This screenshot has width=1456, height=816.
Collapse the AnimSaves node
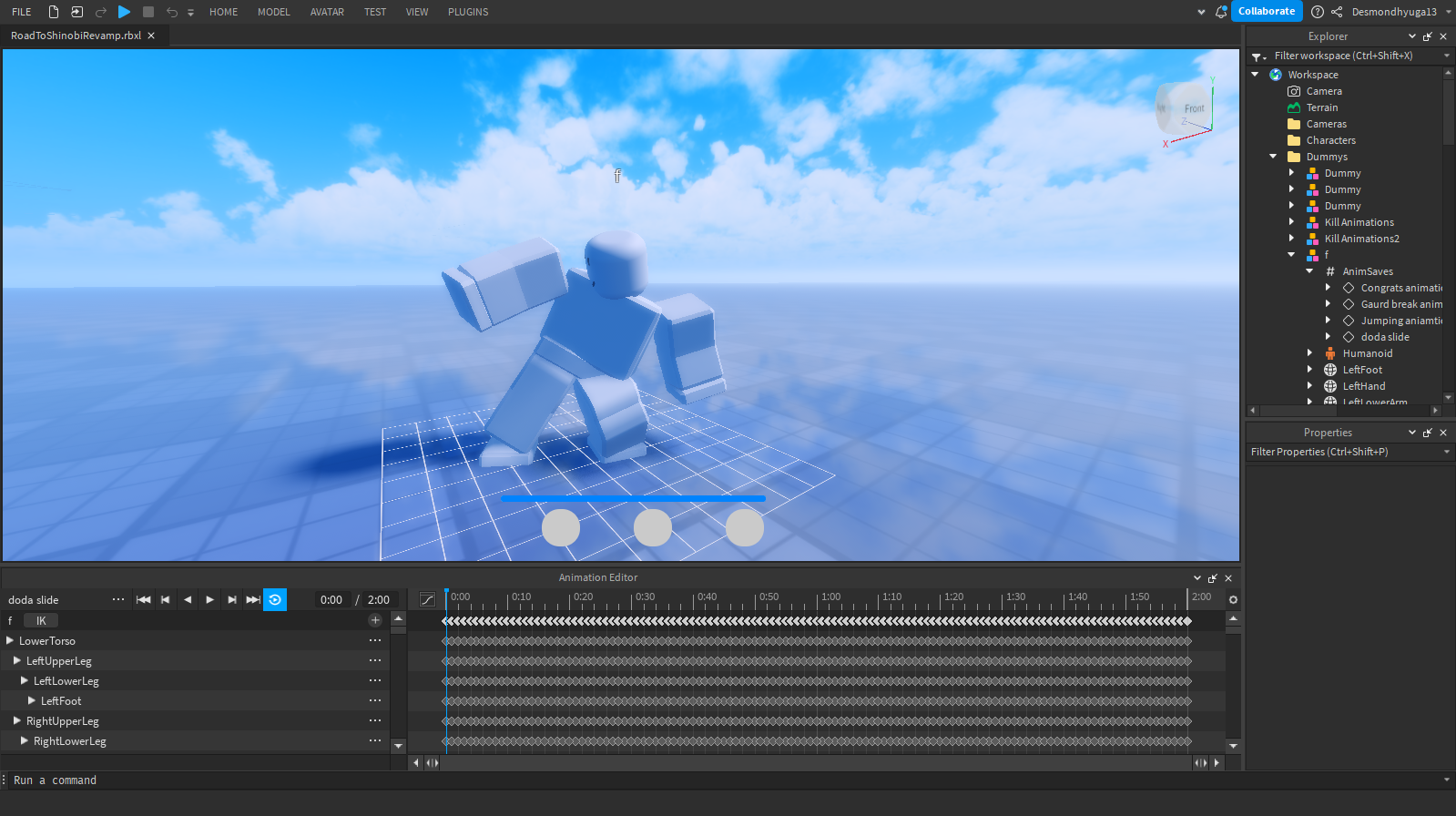1310,271
